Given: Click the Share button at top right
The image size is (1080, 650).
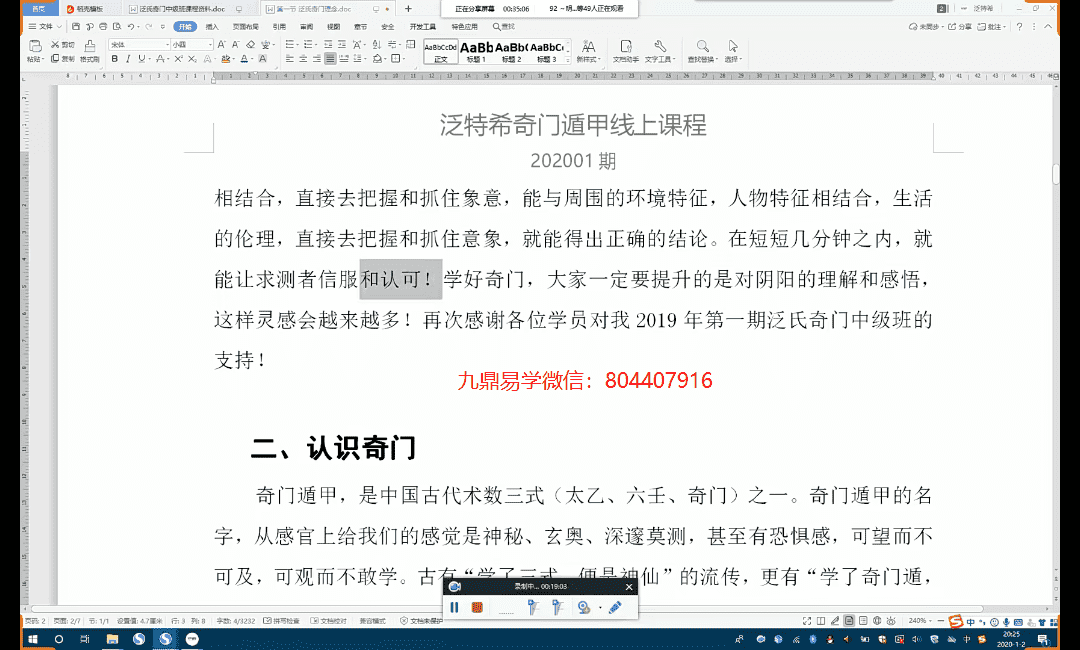Looking at the screenshot, I should [x=959, y=27].
